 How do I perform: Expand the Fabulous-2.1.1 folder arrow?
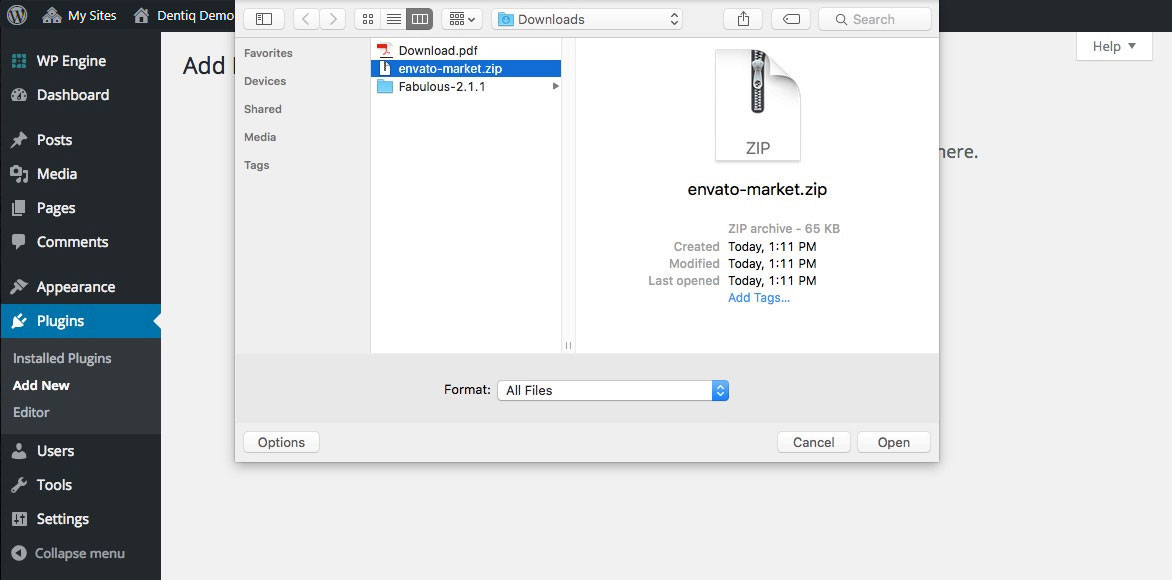pos(555,87)
